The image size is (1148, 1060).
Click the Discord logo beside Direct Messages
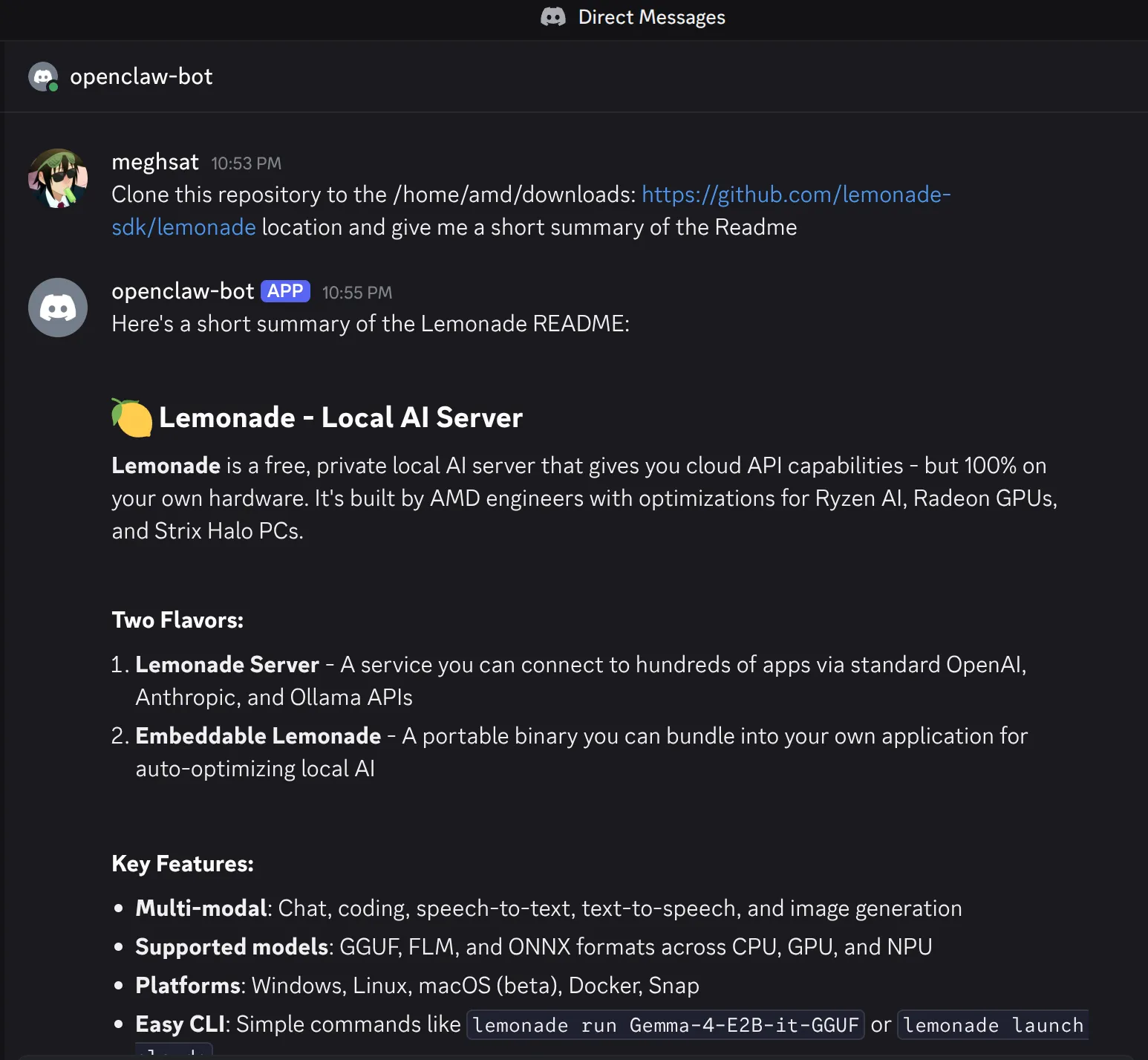(553, 17)
